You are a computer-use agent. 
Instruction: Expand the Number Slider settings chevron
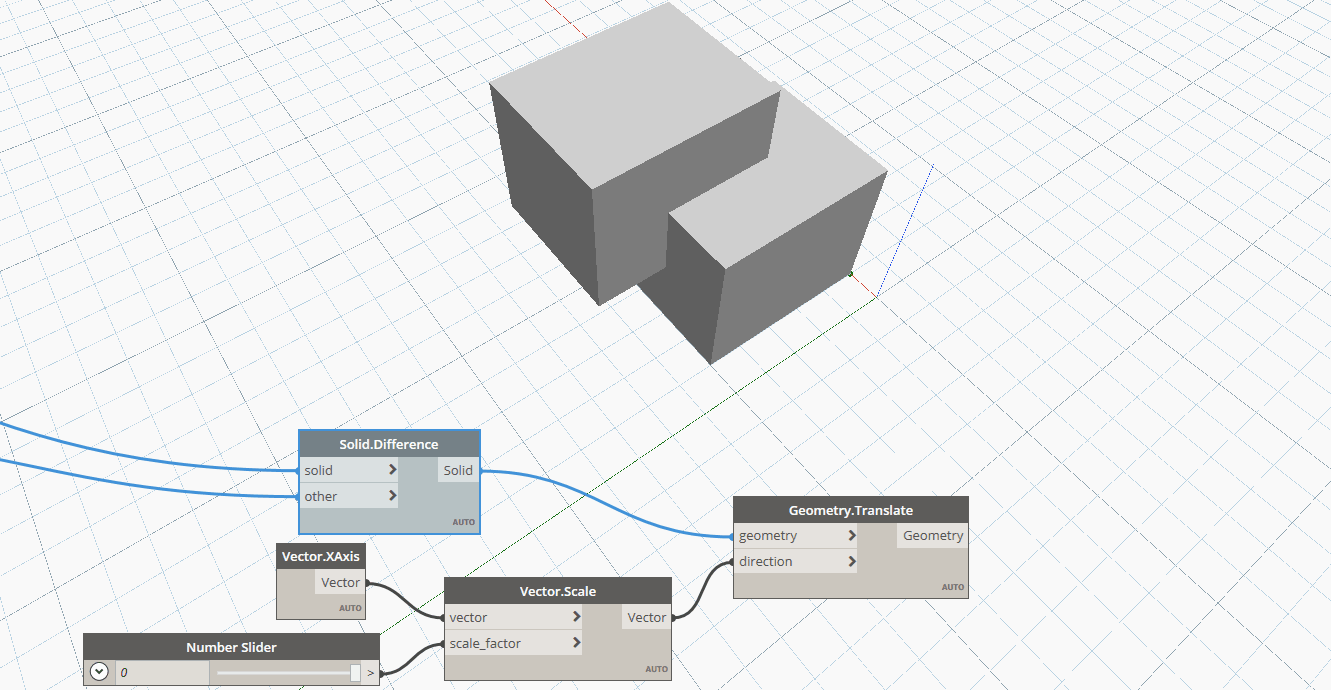[x=98, y=672]
